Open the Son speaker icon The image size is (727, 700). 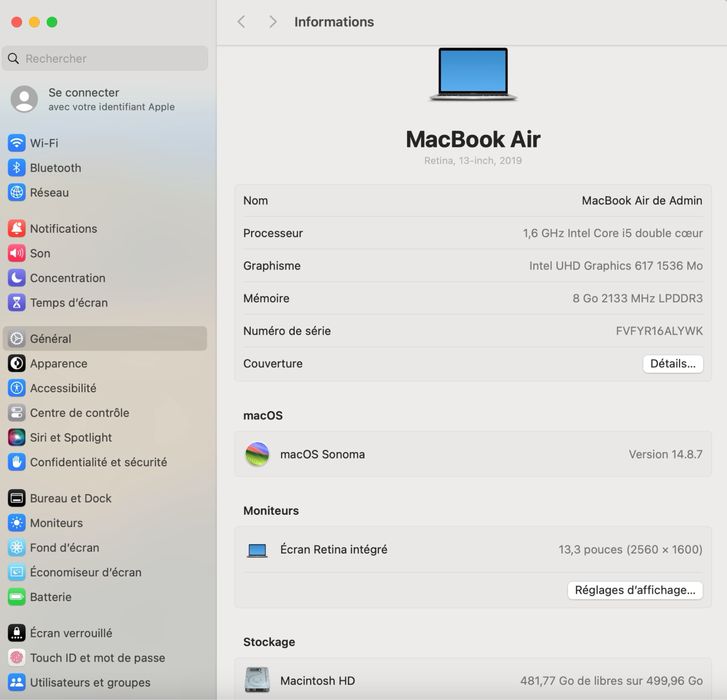[17, 253]
